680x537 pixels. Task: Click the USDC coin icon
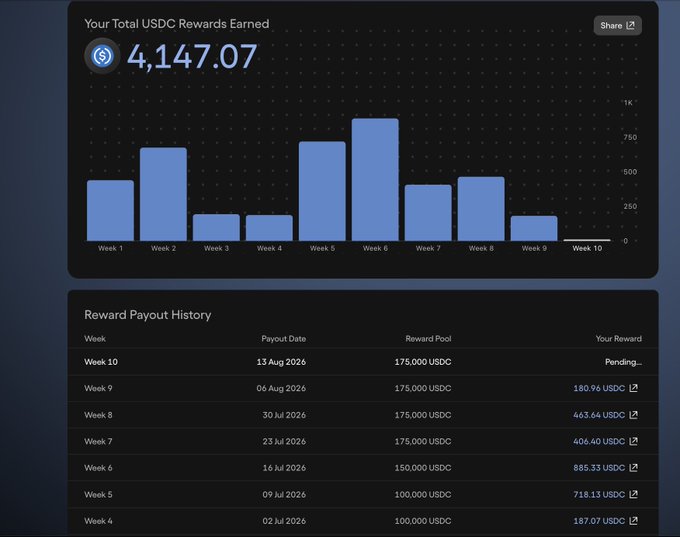click(102, 56)
